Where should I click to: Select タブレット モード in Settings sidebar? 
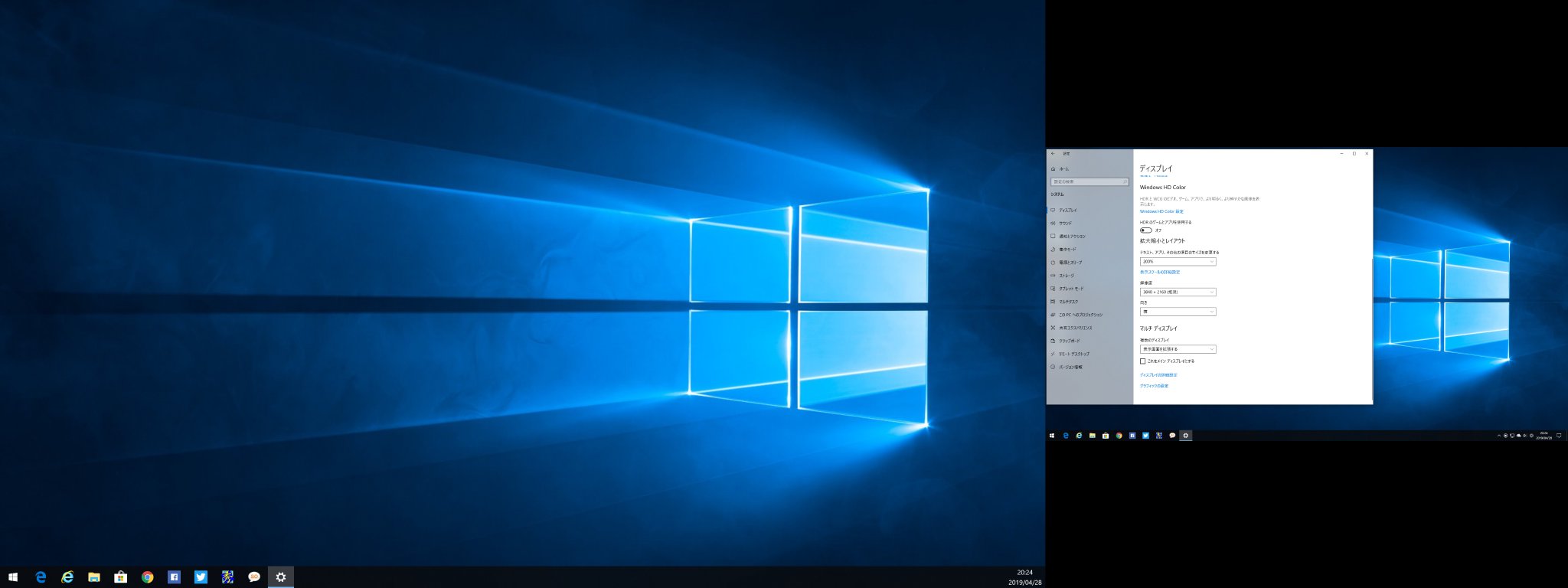tap(1089, 289)
